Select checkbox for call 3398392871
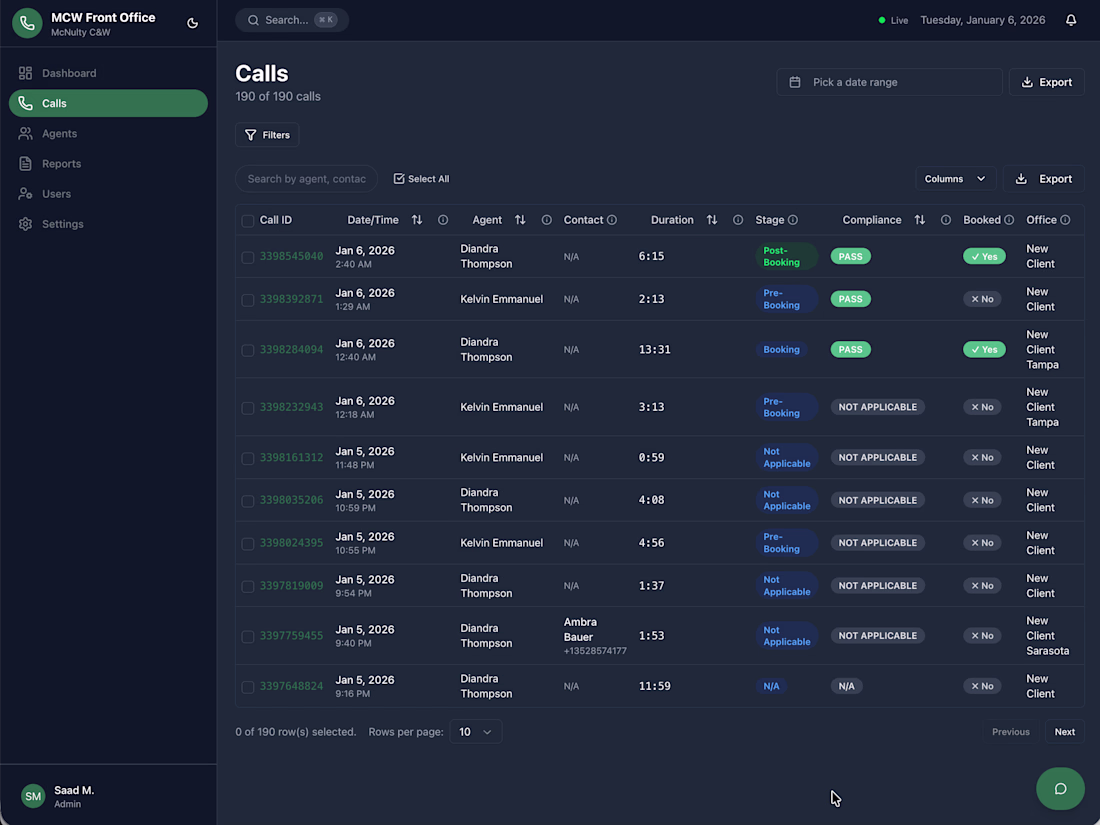1100x825 pixels. (x=248, y=300)
